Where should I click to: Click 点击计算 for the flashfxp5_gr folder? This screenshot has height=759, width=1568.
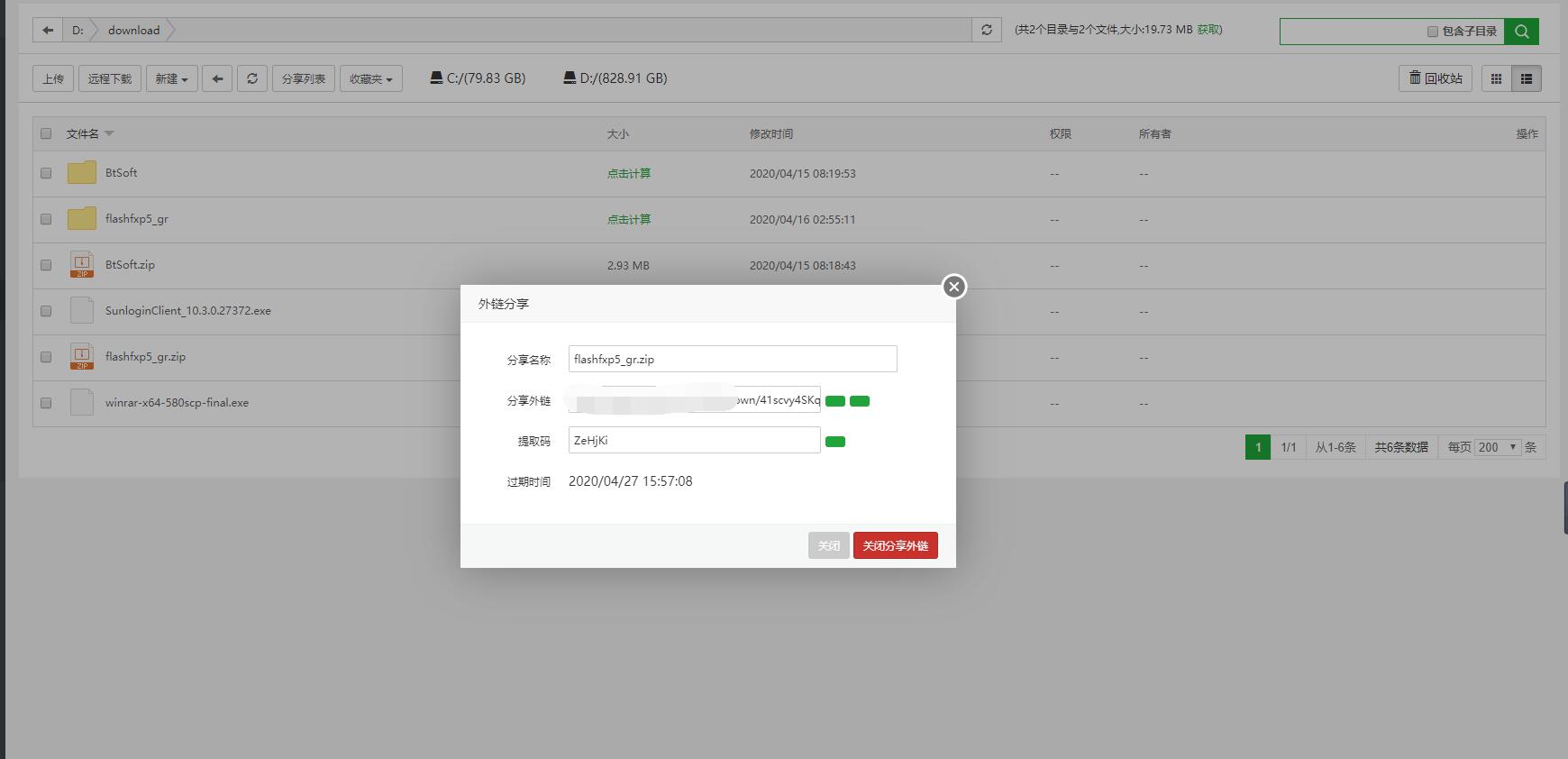click(x=629, y=219)
